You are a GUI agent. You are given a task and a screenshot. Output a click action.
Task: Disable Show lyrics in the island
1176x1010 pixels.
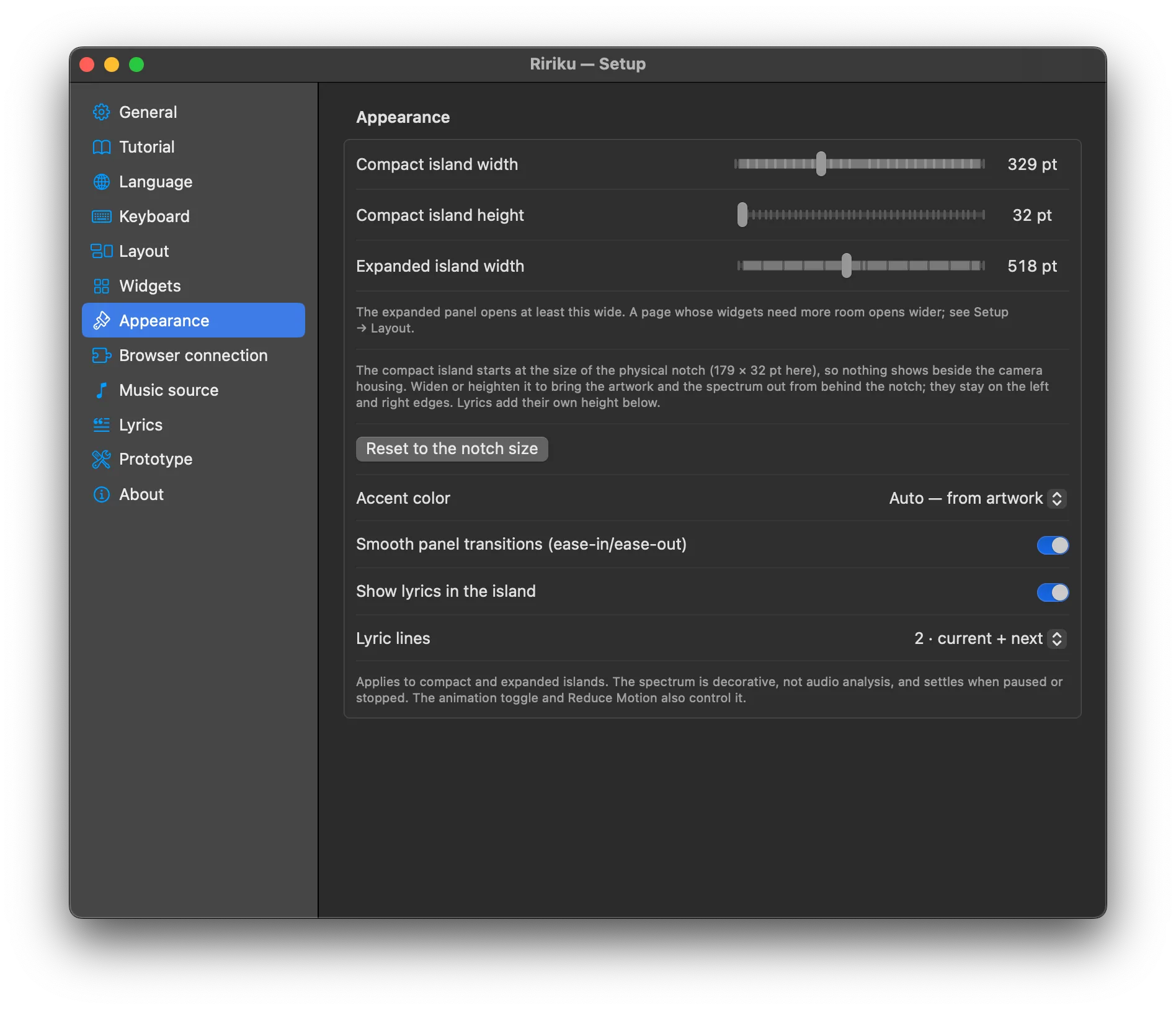pyautogui.click(x=1053, y=592)
